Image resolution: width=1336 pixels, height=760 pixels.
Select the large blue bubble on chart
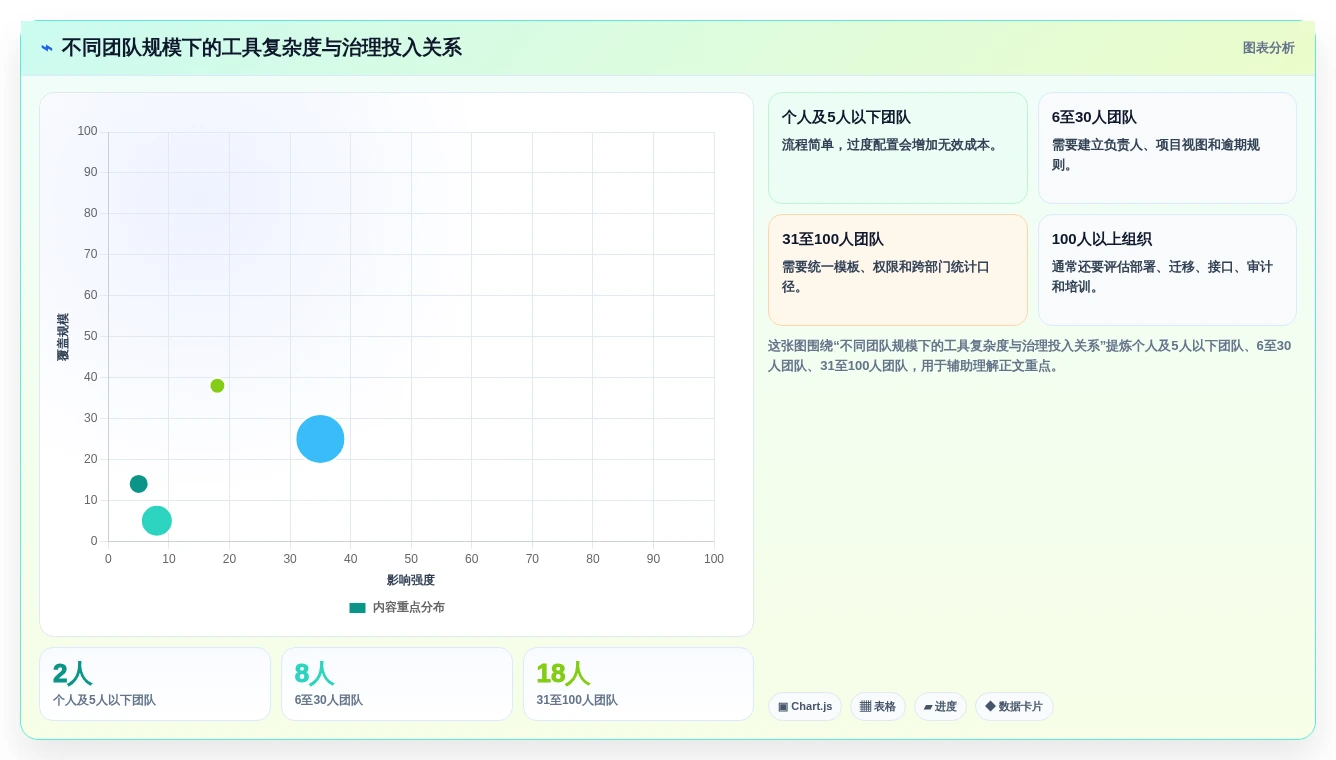coord(320,439)
